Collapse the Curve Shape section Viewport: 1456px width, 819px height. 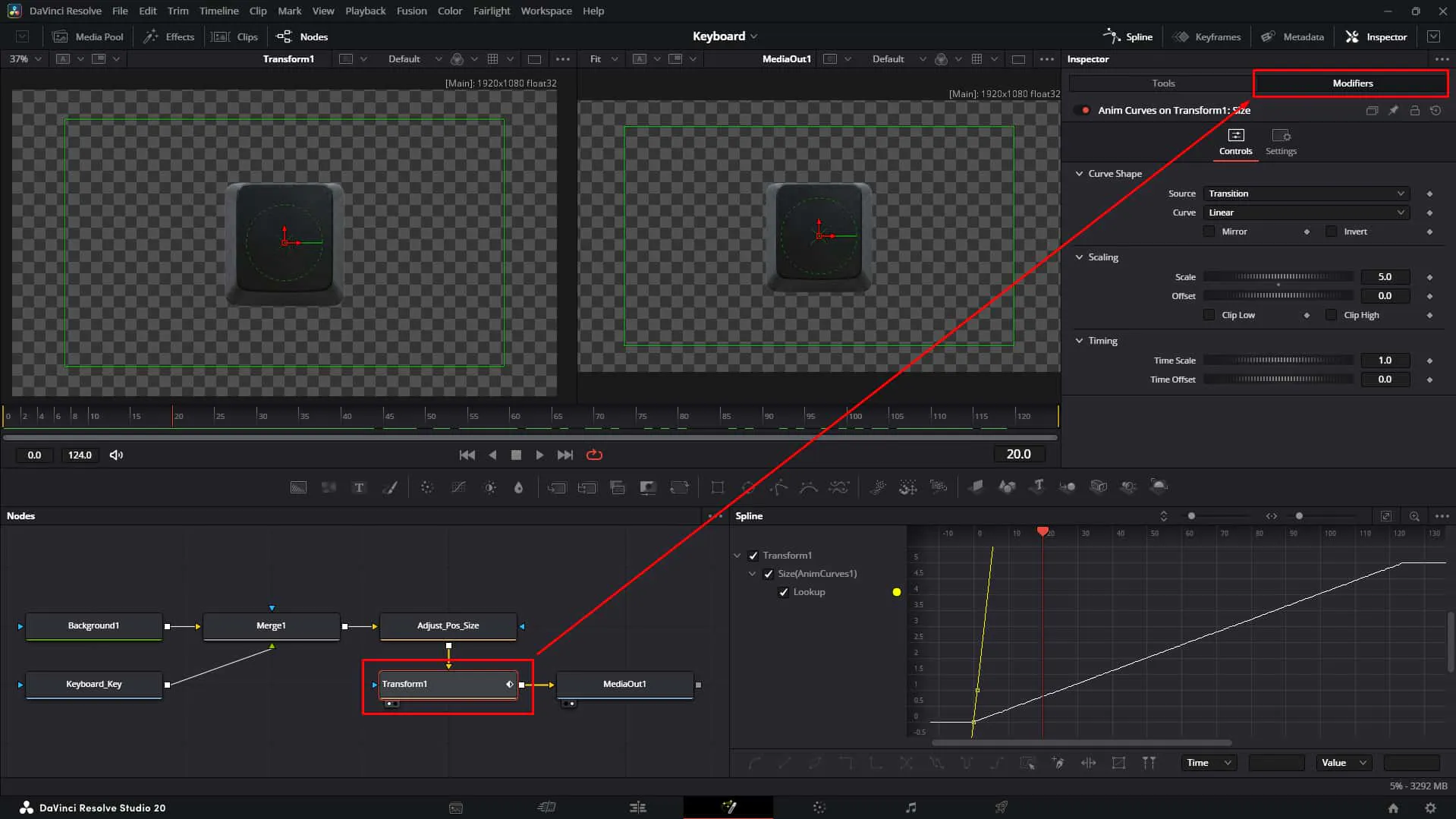pos(1079,174)
